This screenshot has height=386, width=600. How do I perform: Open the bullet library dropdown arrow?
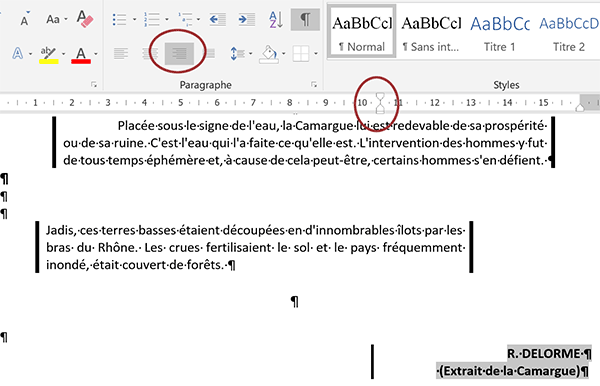tap(134, 19)
